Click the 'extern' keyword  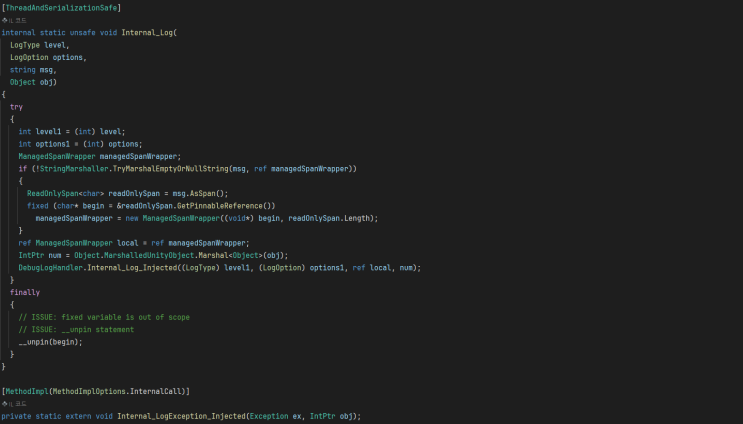(78, 416)
